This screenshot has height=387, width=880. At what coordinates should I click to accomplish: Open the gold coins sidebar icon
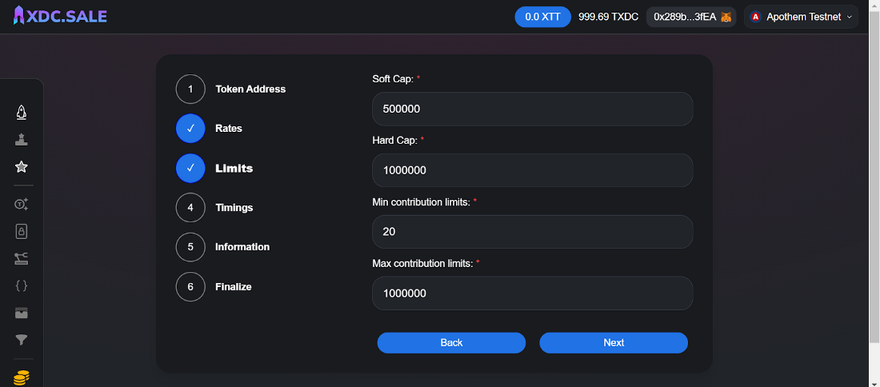[21, 377]
